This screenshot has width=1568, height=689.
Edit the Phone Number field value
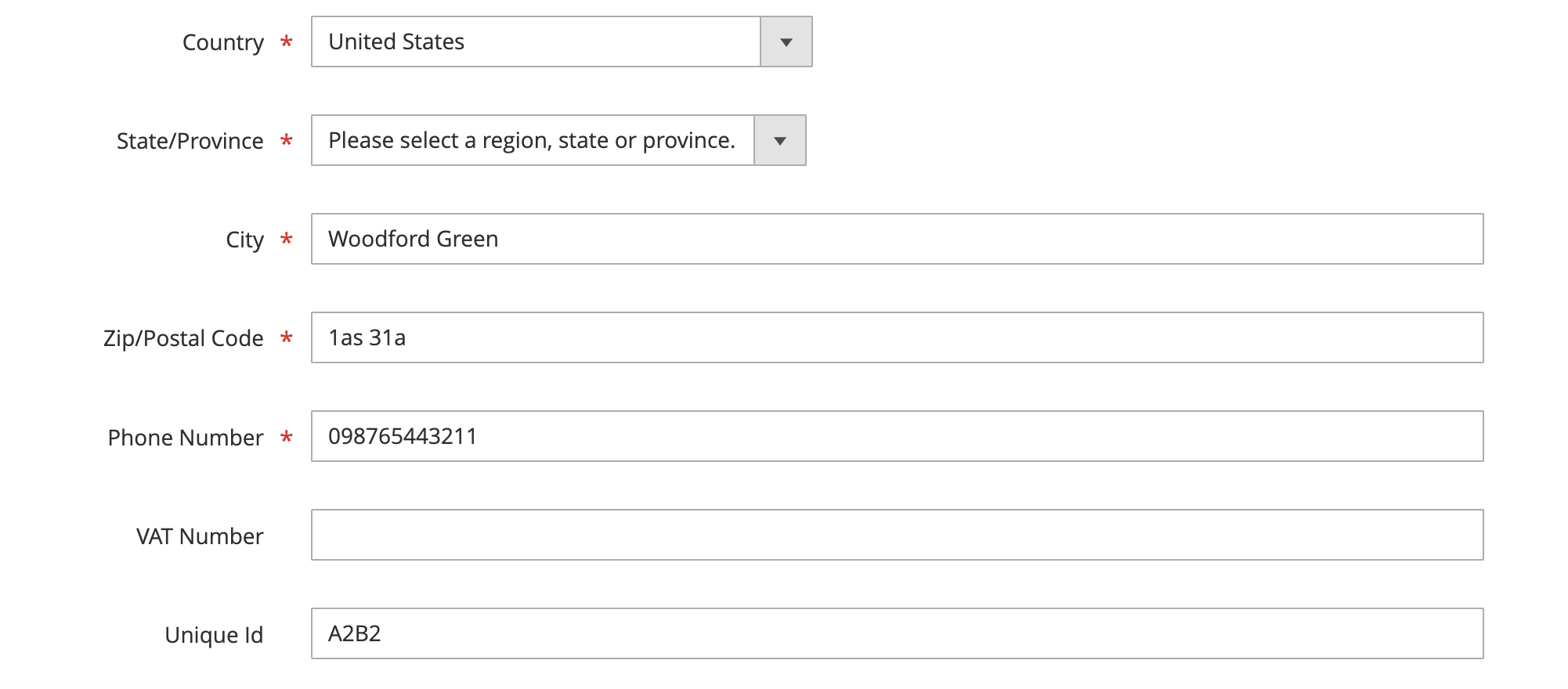[x=898, y=436]
